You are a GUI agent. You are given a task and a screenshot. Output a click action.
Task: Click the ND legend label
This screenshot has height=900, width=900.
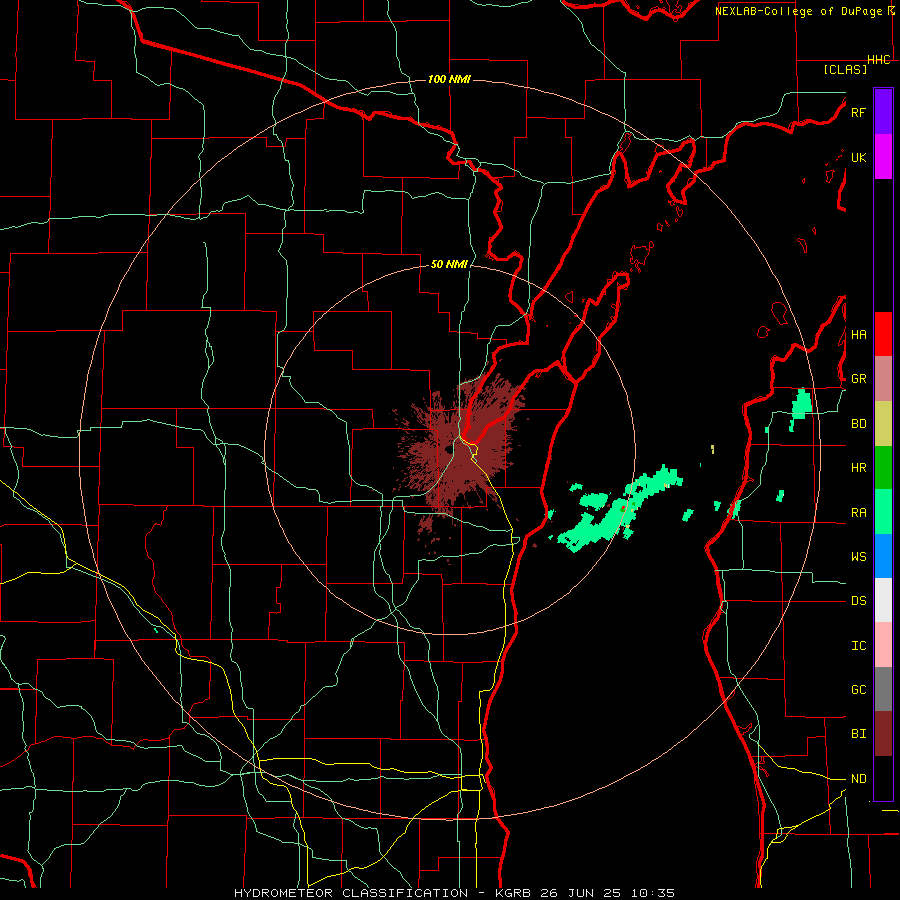click(x=858, y=779)
